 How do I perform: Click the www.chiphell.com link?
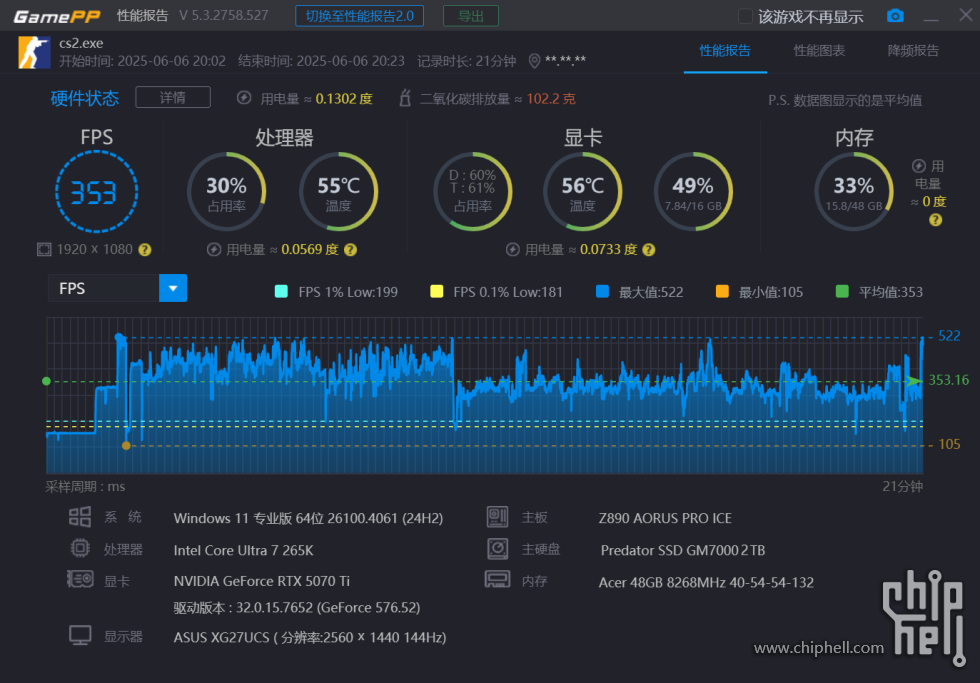[x=819, y=648]
